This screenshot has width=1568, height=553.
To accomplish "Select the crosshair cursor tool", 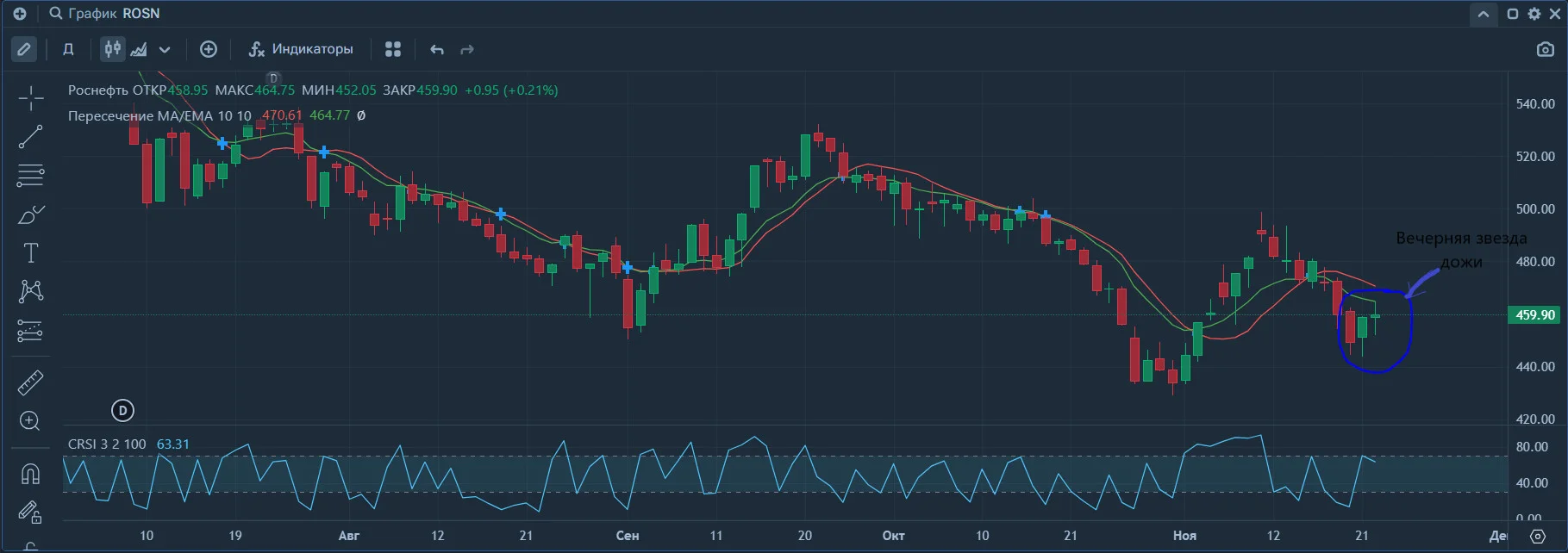I will point(31,98).
